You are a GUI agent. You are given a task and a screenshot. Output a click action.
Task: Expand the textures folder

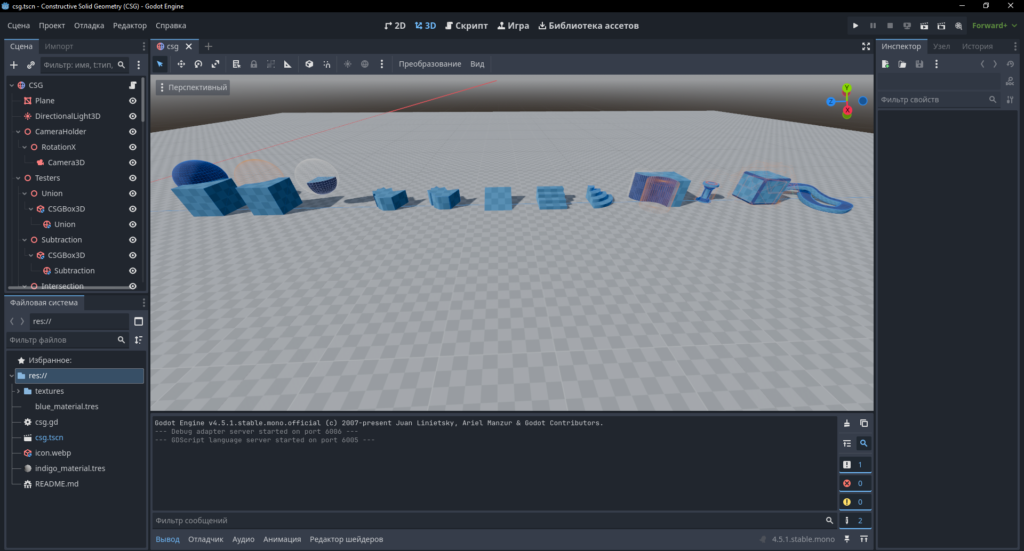click(18, 391)
